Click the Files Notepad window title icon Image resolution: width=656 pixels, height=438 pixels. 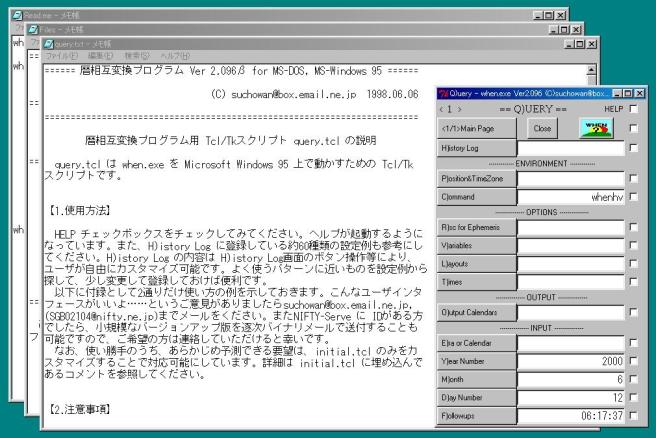click(33, 30)
